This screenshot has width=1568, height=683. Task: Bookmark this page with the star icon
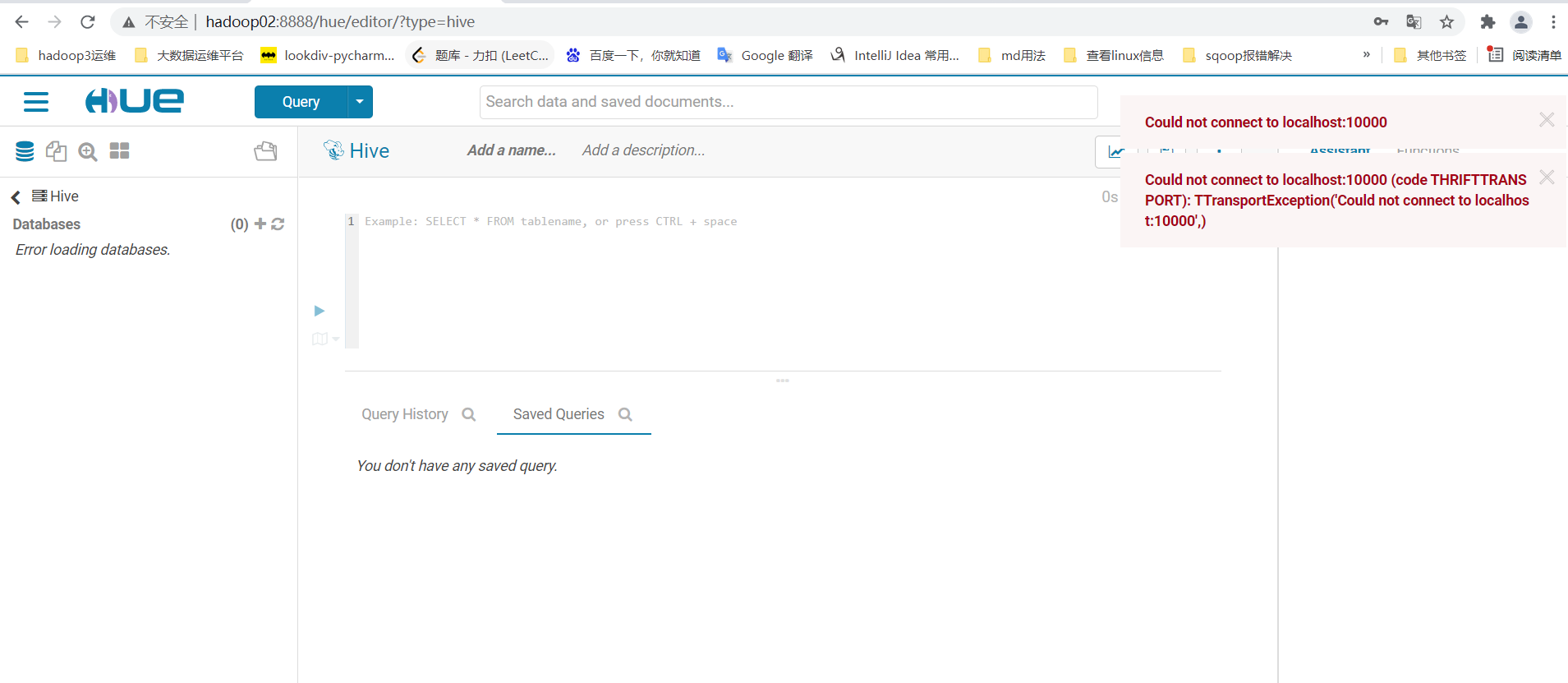coord(1447,22)
